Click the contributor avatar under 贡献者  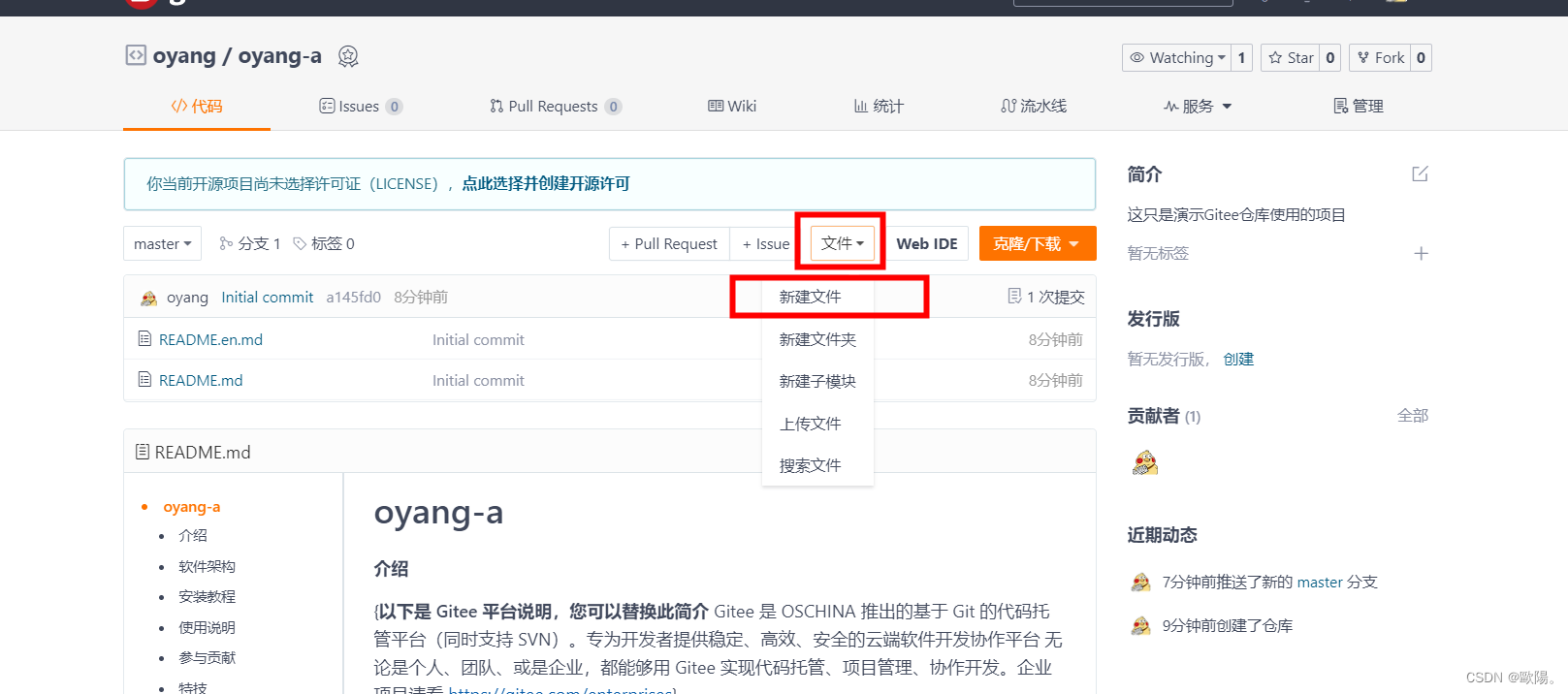(1145, 463)
